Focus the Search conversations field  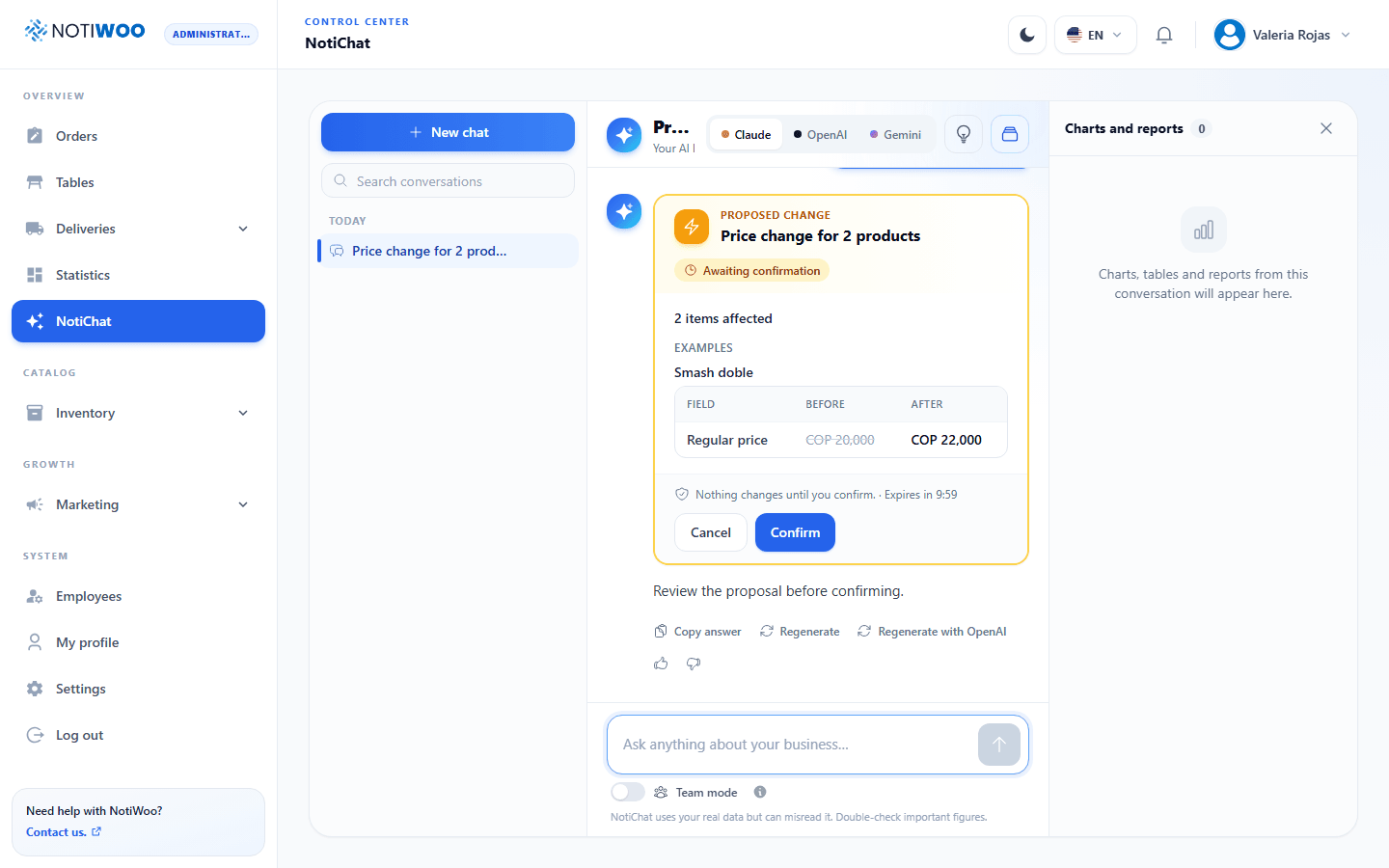[448, 180]
